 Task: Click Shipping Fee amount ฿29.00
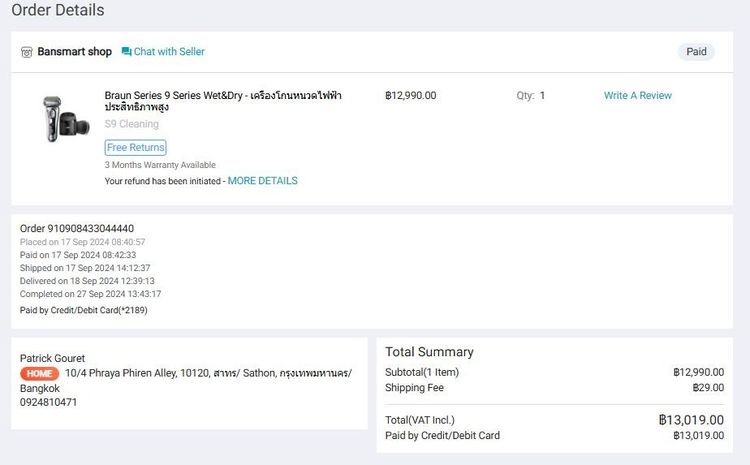(708, 388)
